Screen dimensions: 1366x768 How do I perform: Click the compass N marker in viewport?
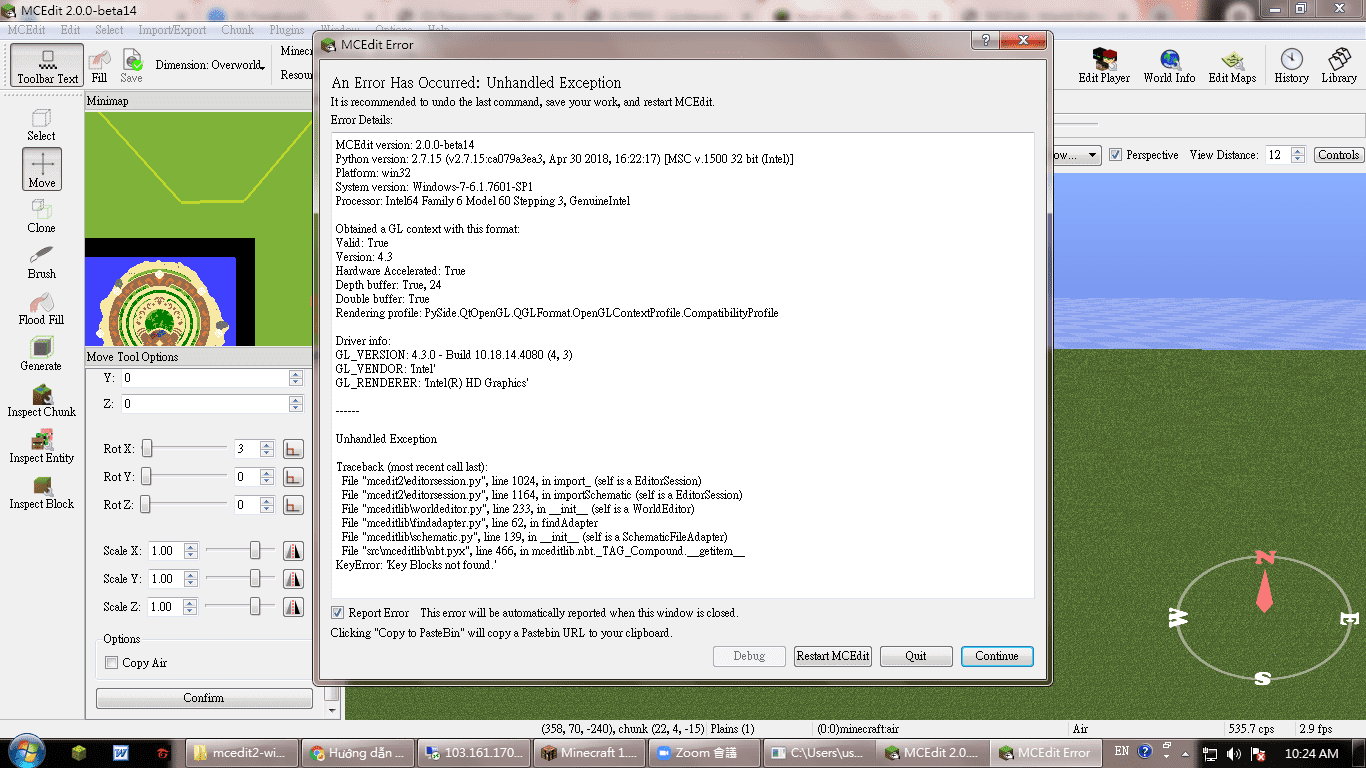tap(1265, 557)
